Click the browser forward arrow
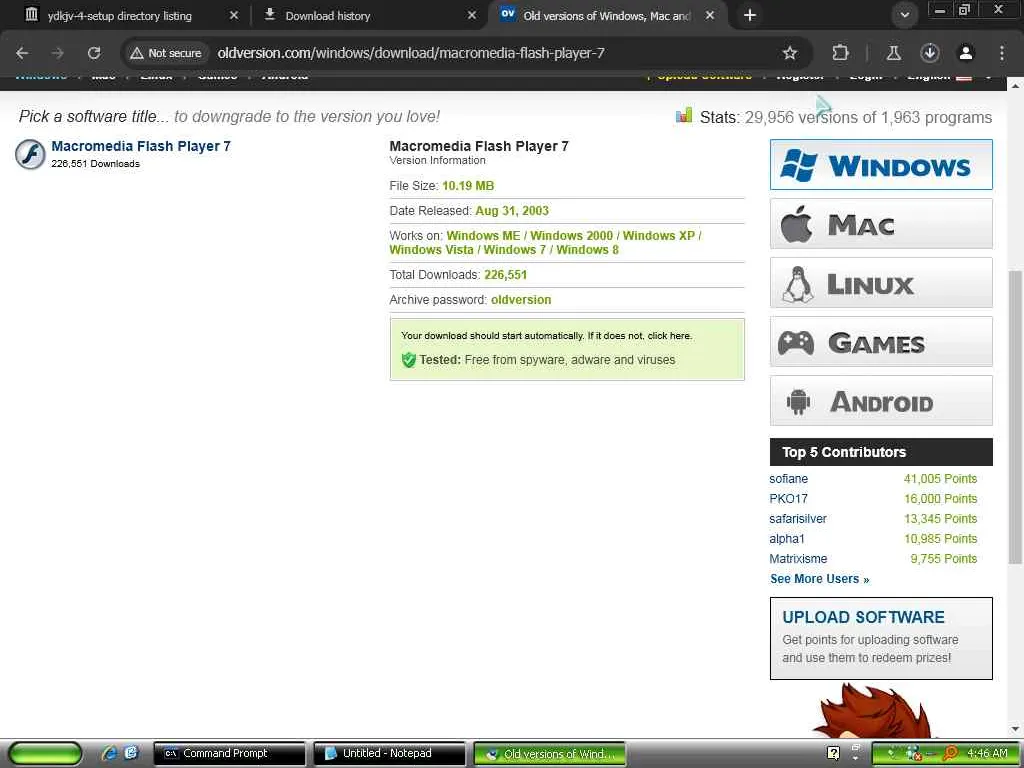Viewport: 1024px width, 768px height. 58,53
